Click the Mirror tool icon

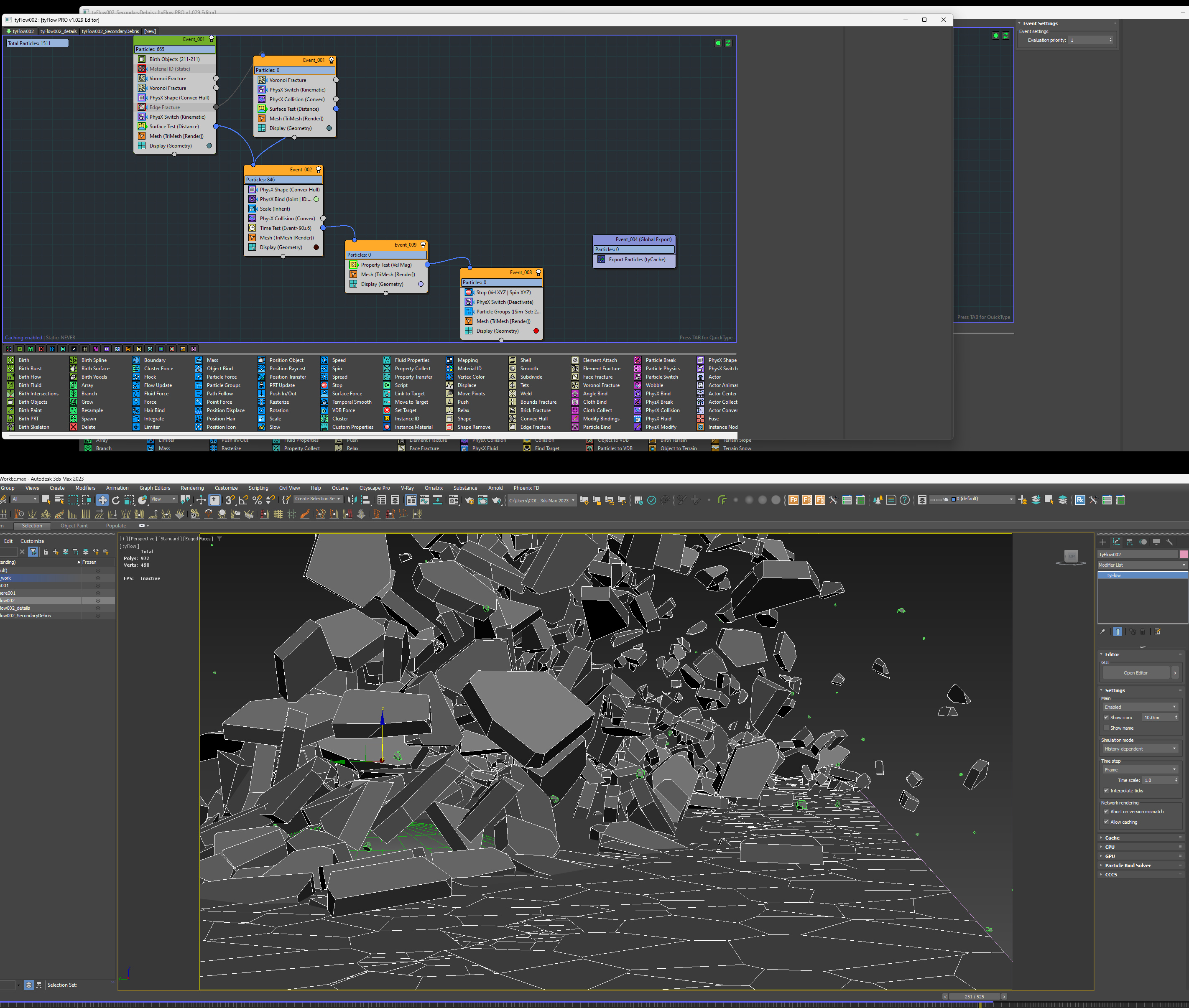(352, 500)
